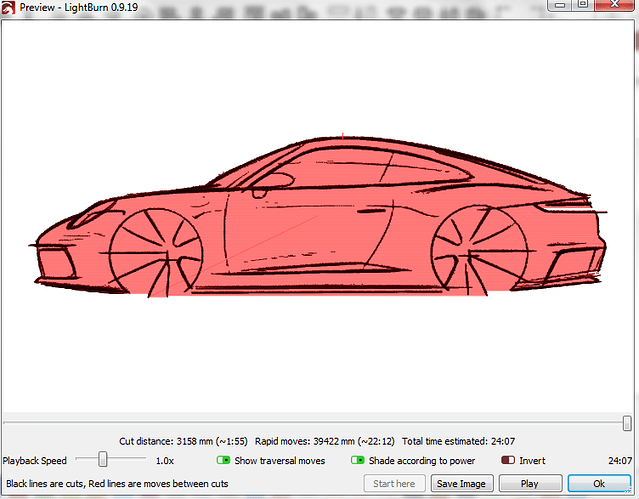Click the car preview image

pos(317,216)
